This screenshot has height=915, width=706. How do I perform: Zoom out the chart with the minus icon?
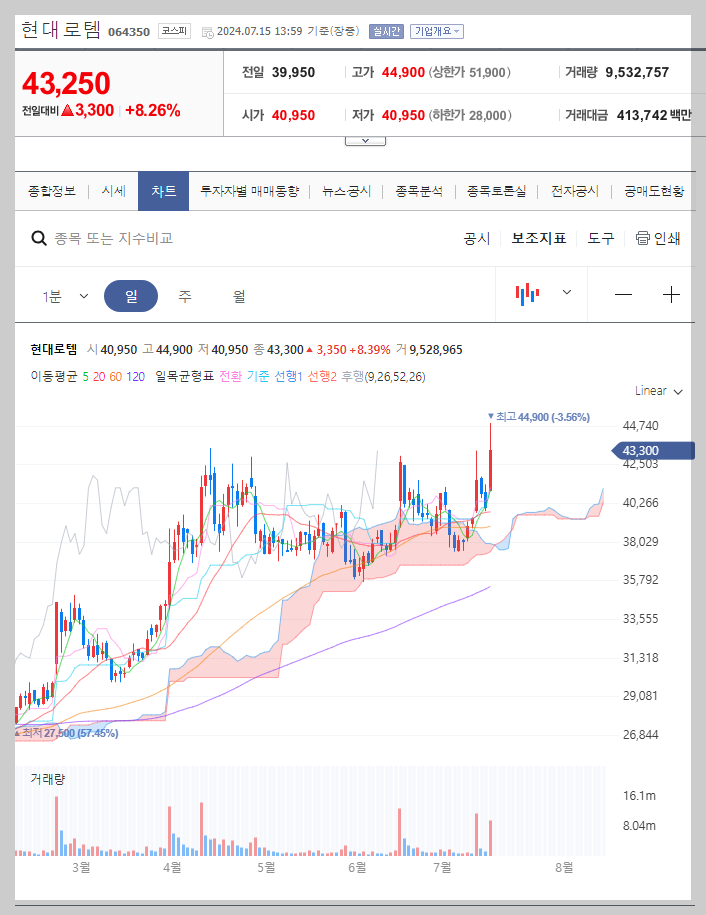coord(623,294)
